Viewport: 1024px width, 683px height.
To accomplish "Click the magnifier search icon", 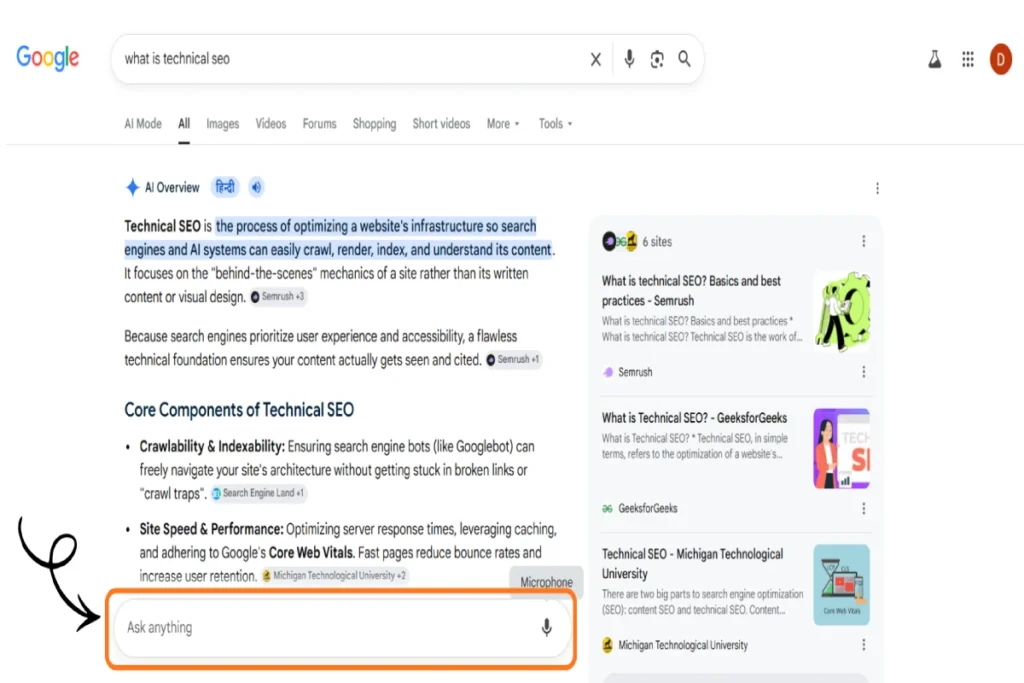I will 684,59.
